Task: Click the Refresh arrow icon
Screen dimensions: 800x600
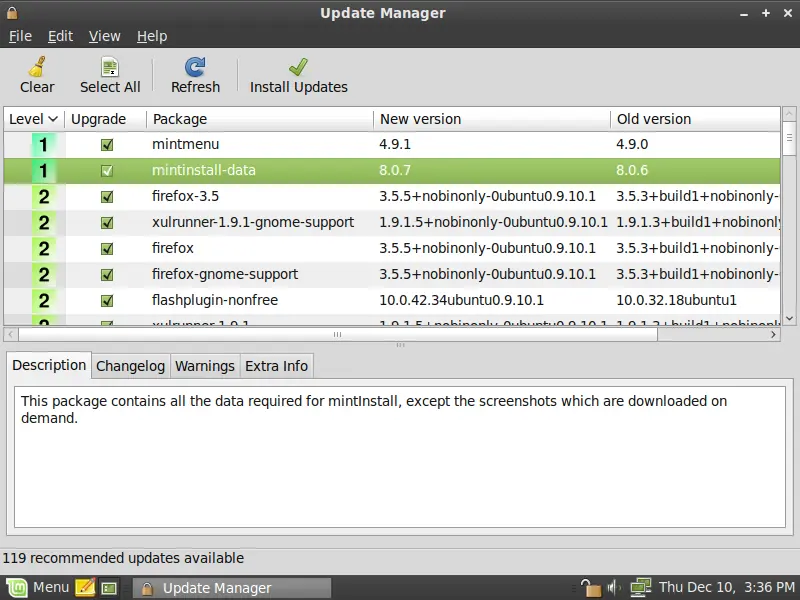Action: [x=195, y=67]
